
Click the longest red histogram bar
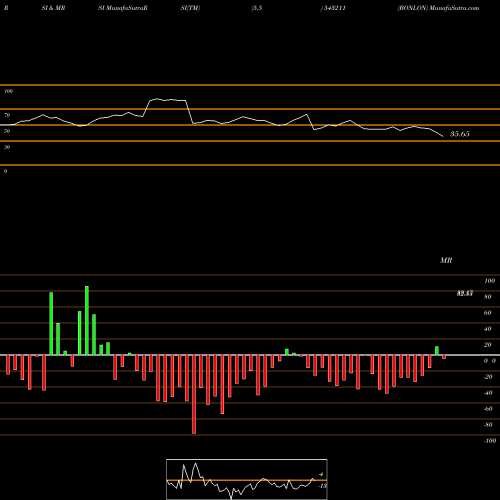[194, 394]
